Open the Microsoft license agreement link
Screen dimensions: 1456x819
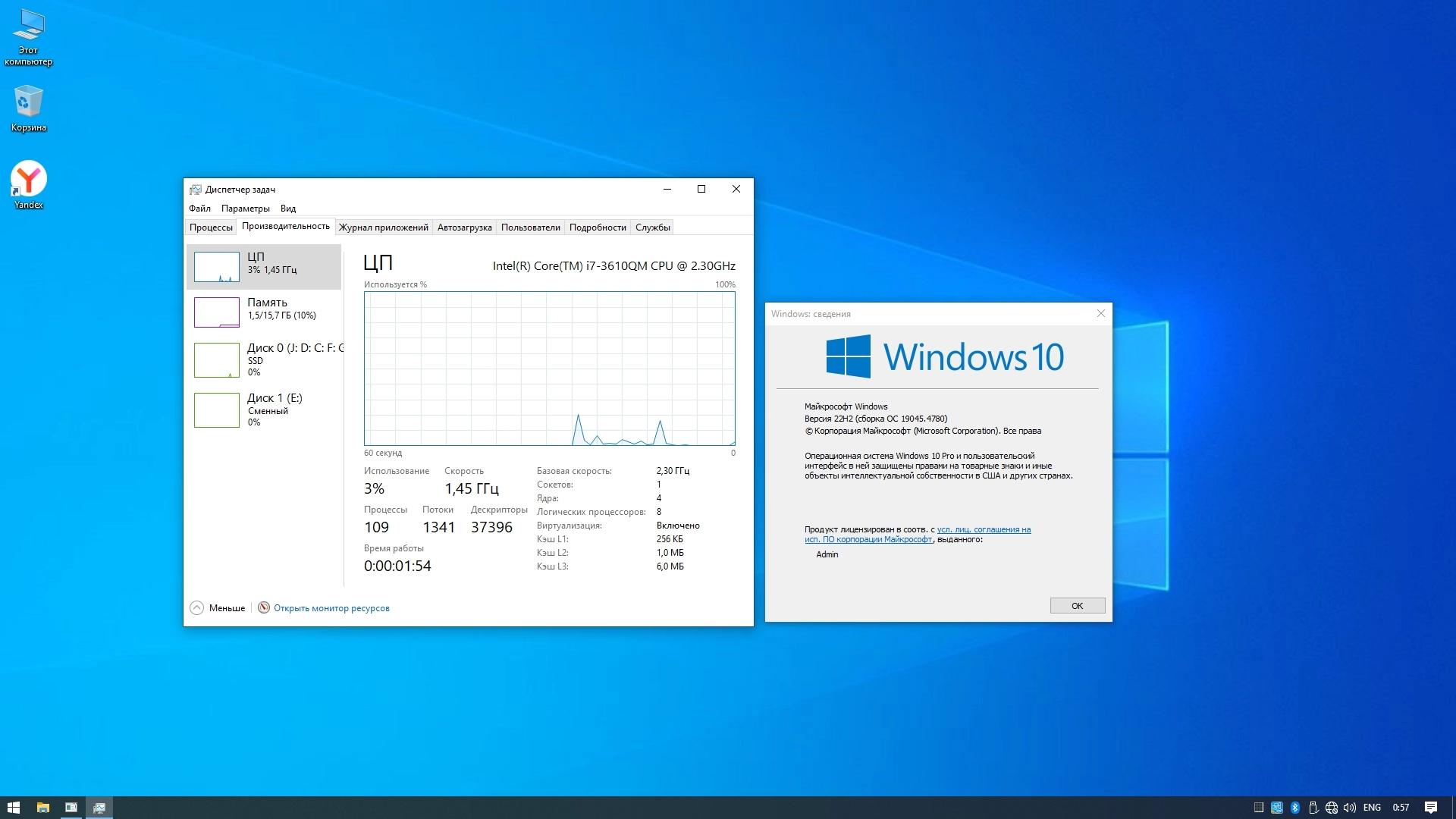click(x=984, y=530)
